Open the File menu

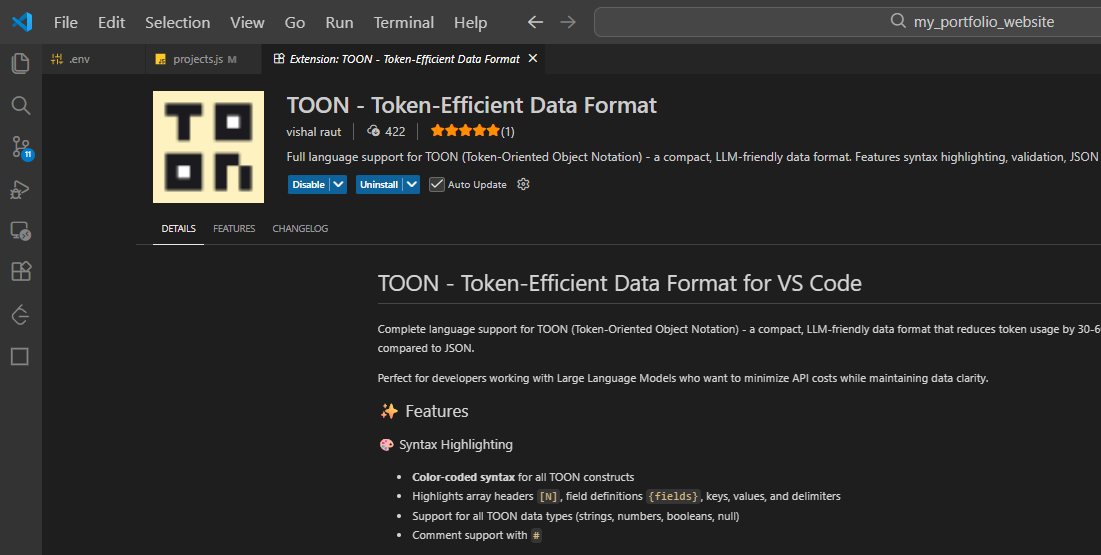[66, 22]
